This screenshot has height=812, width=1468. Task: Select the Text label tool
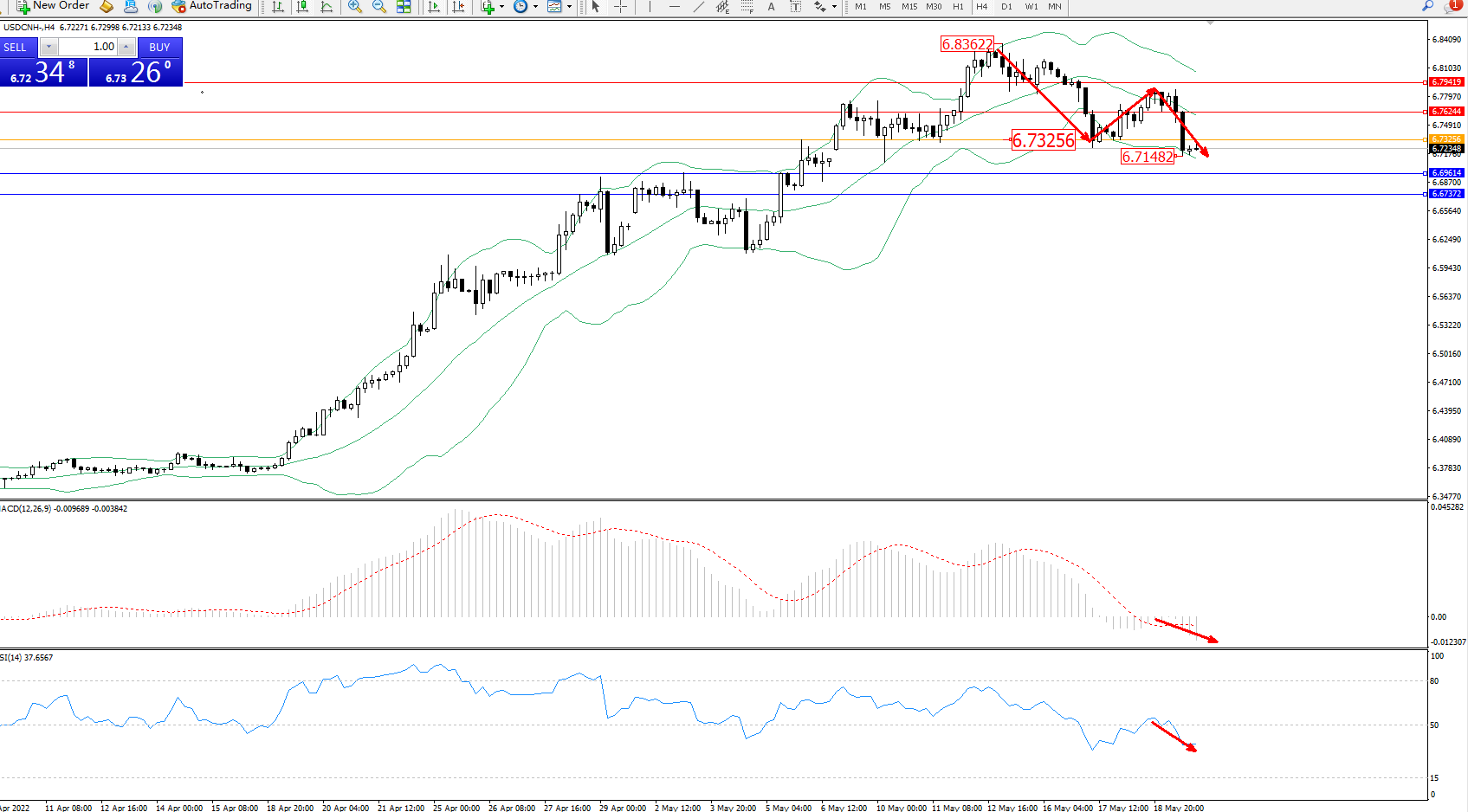[x=795, y=7]
